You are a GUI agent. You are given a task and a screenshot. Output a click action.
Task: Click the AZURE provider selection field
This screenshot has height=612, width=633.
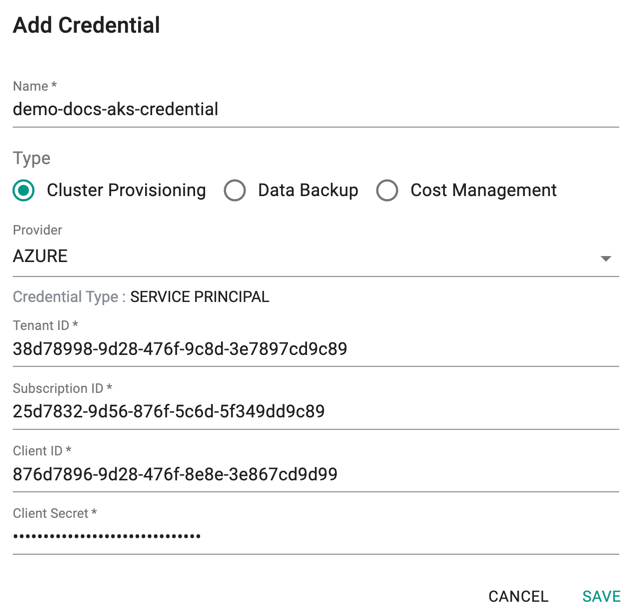316,256
